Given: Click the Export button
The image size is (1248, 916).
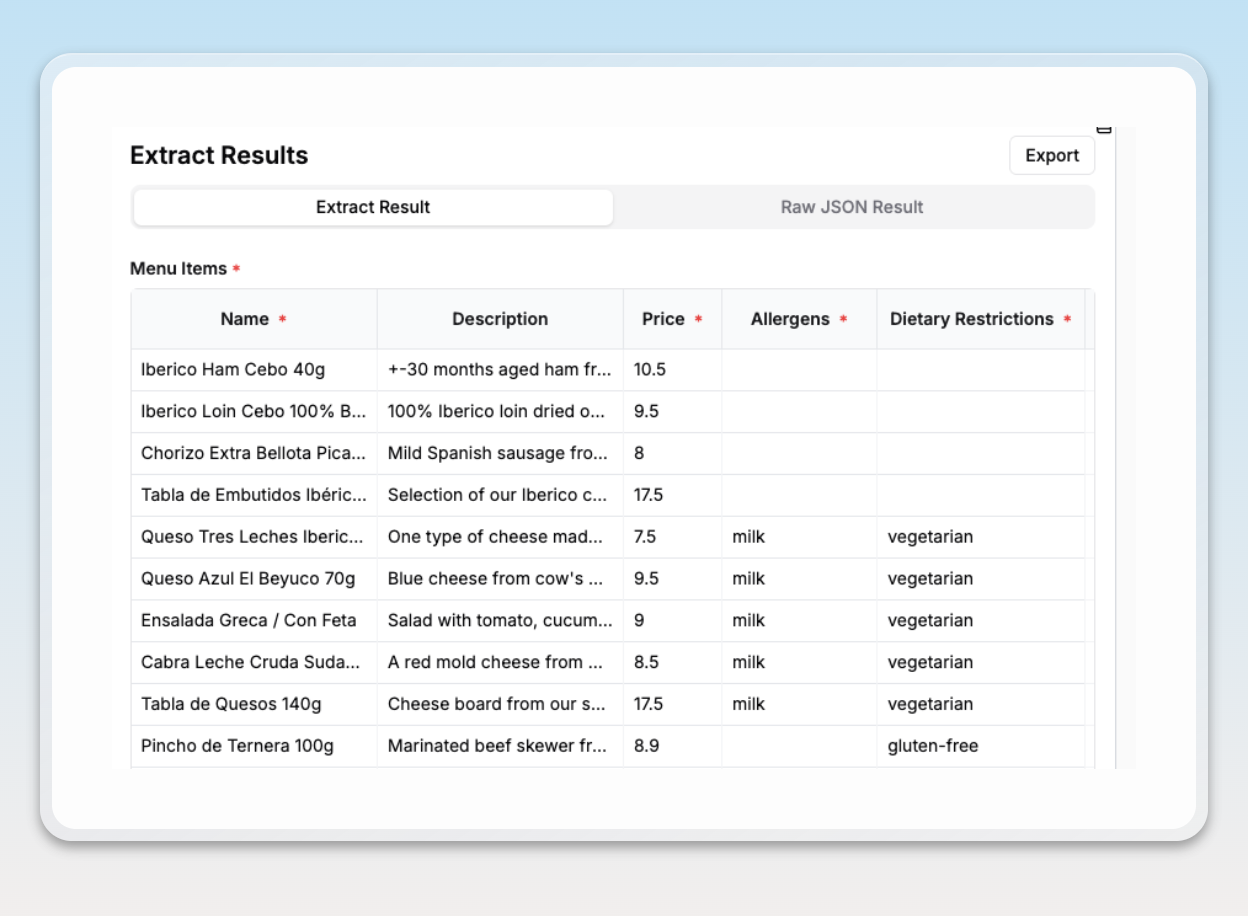Looking at the screenshot, I should pyautogui.click(x=1052, y=156).
